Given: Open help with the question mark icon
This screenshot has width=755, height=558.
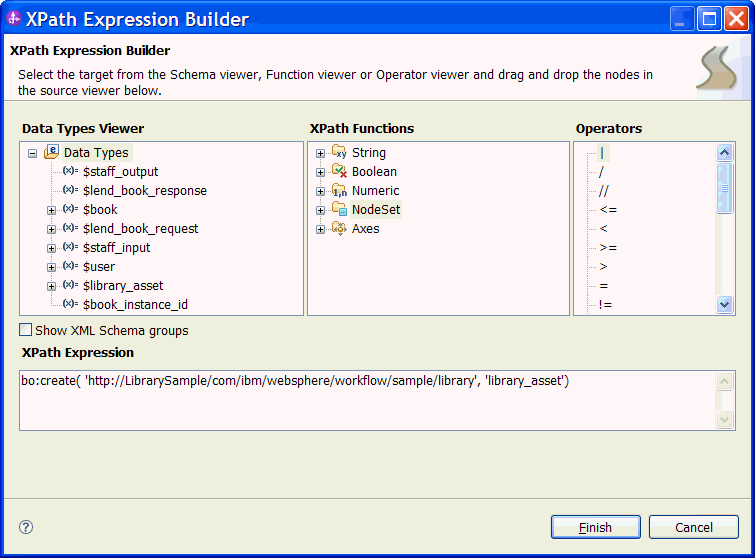Looking at the screenshot, I should click(26, 527).
